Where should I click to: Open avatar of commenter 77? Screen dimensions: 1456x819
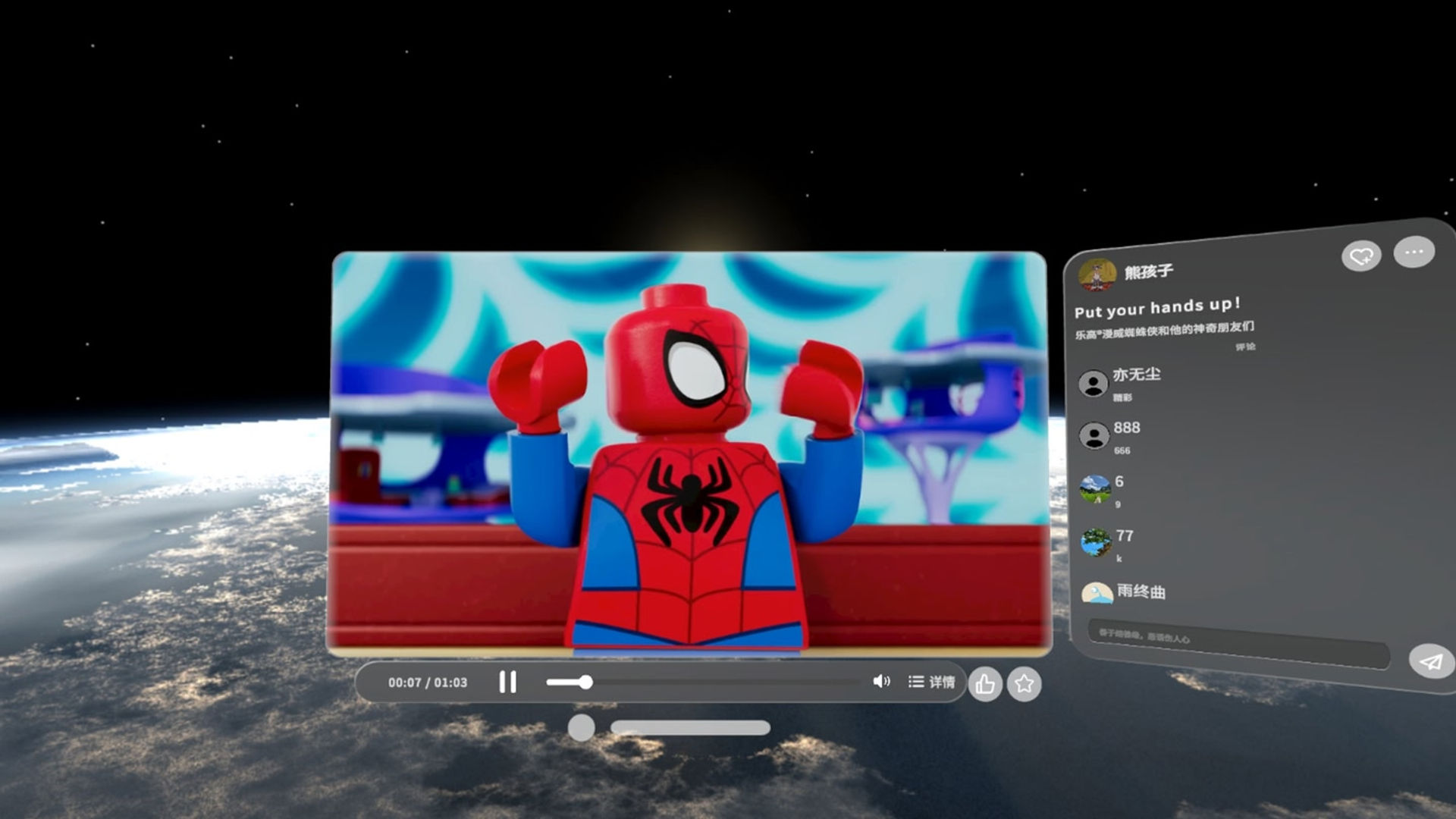pyautogui.click(x=1096, y=542)
